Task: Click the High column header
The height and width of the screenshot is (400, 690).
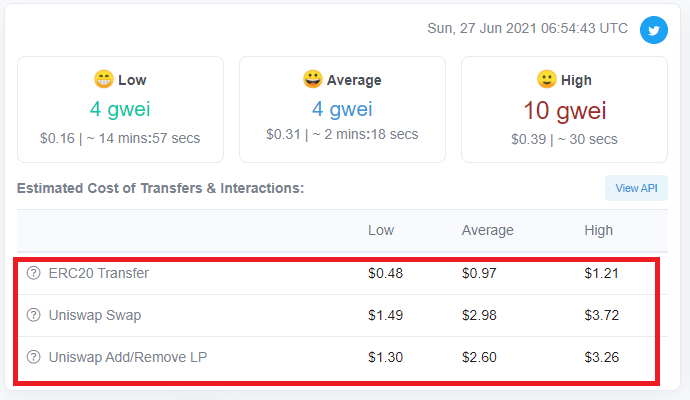Action: pyautogui.click(x=598, y=230)
